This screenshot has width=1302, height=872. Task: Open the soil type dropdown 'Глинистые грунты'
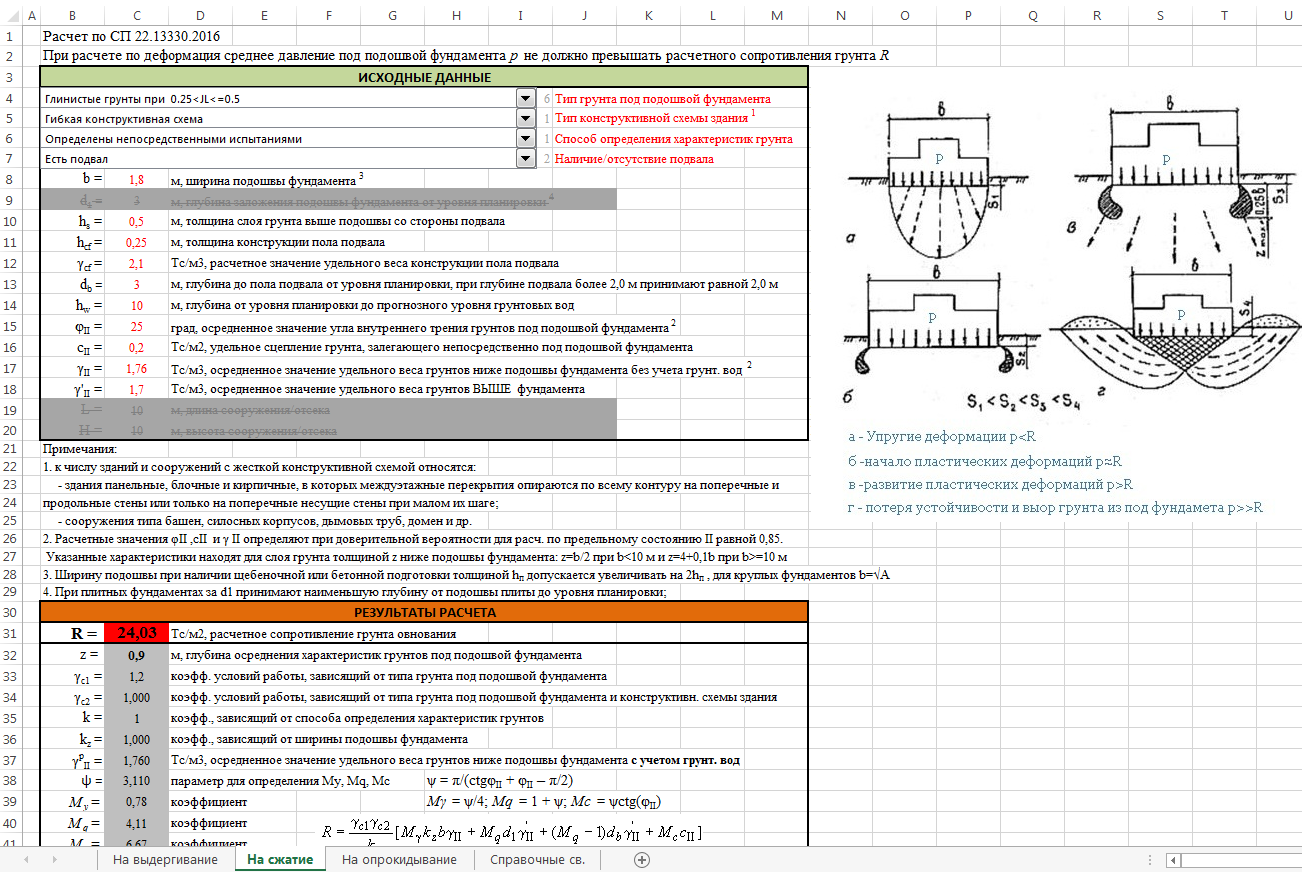point(526,99)
